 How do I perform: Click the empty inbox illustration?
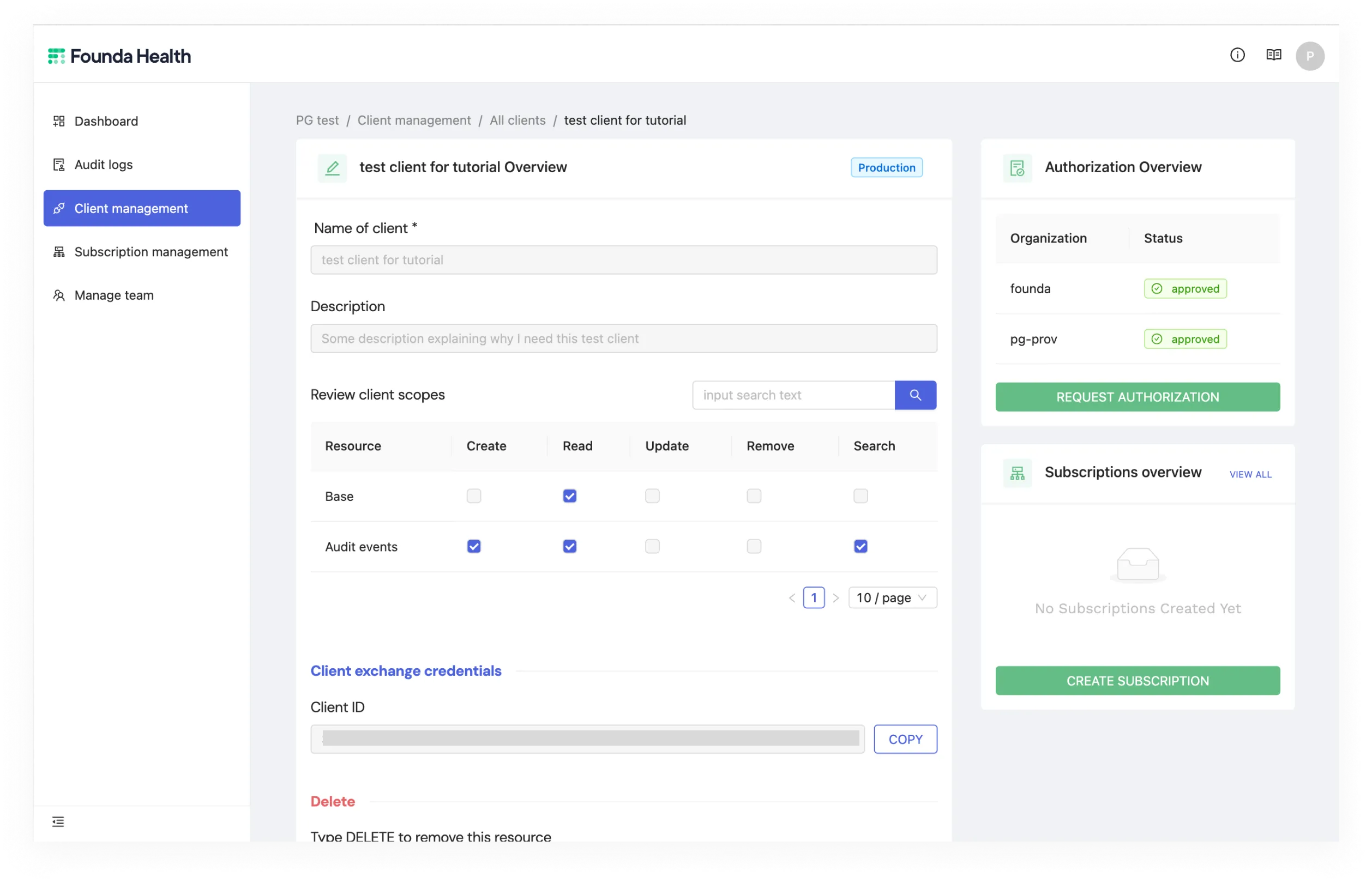click(x=1138, y=565)
